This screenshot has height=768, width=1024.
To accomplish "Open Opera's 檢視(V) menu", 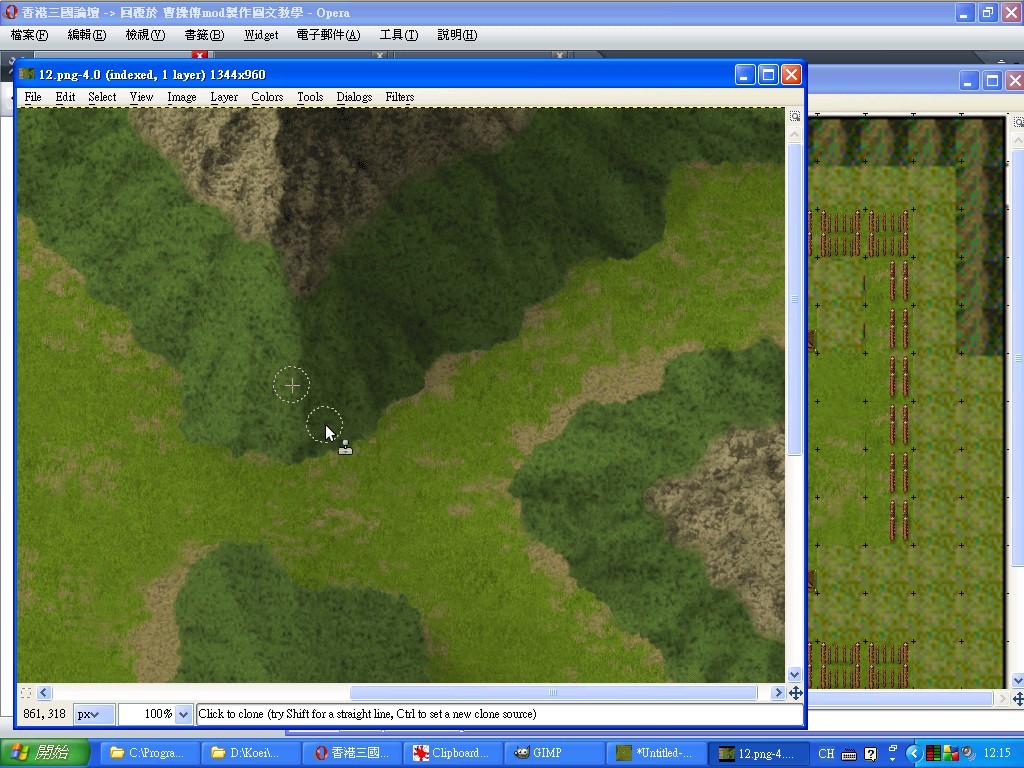I will point(145,35).
